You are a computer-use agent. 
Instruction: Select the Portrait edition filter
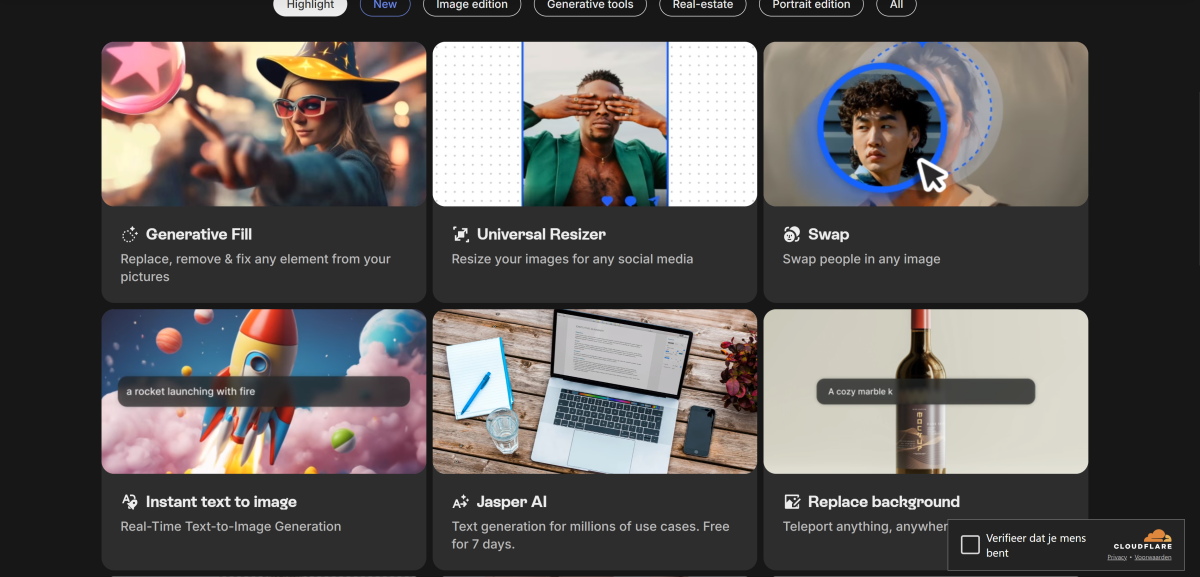pos(811,5)
